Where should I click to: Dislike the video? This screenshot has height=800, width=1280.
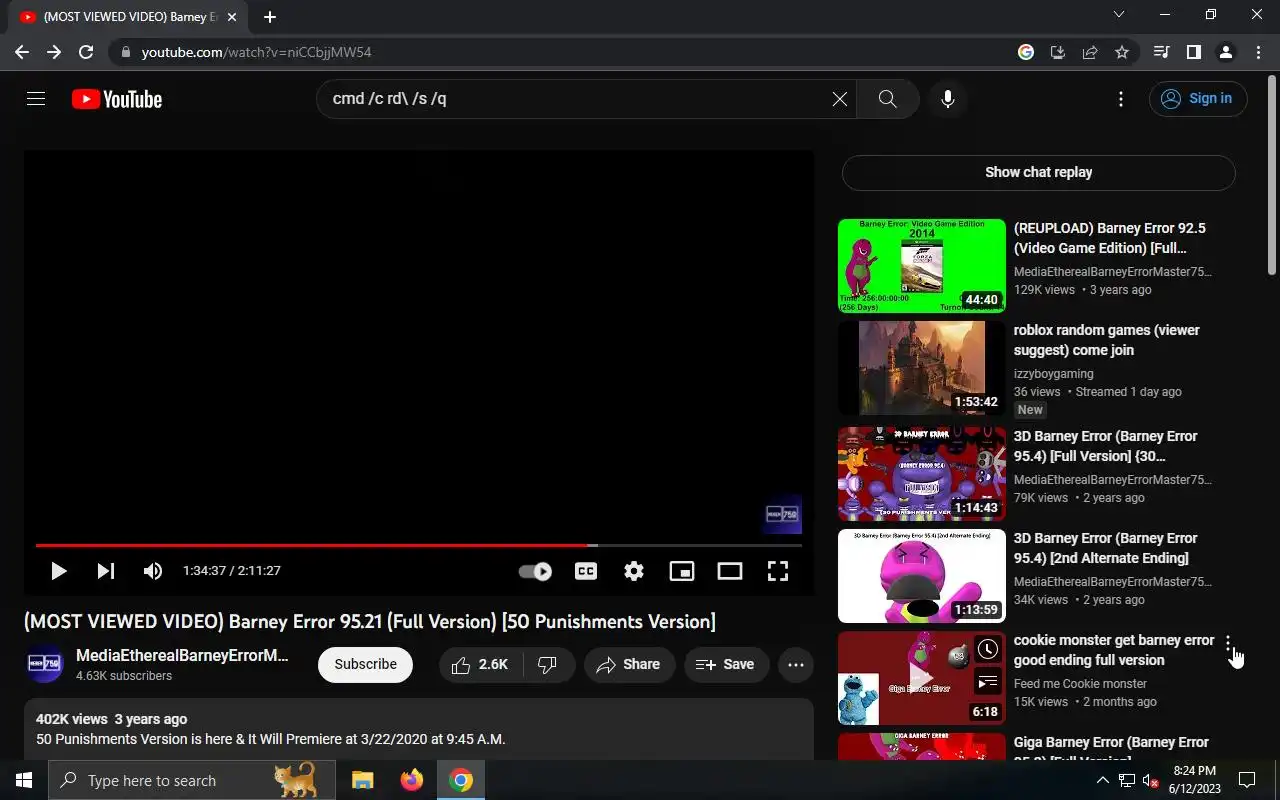tap(548, 664)
